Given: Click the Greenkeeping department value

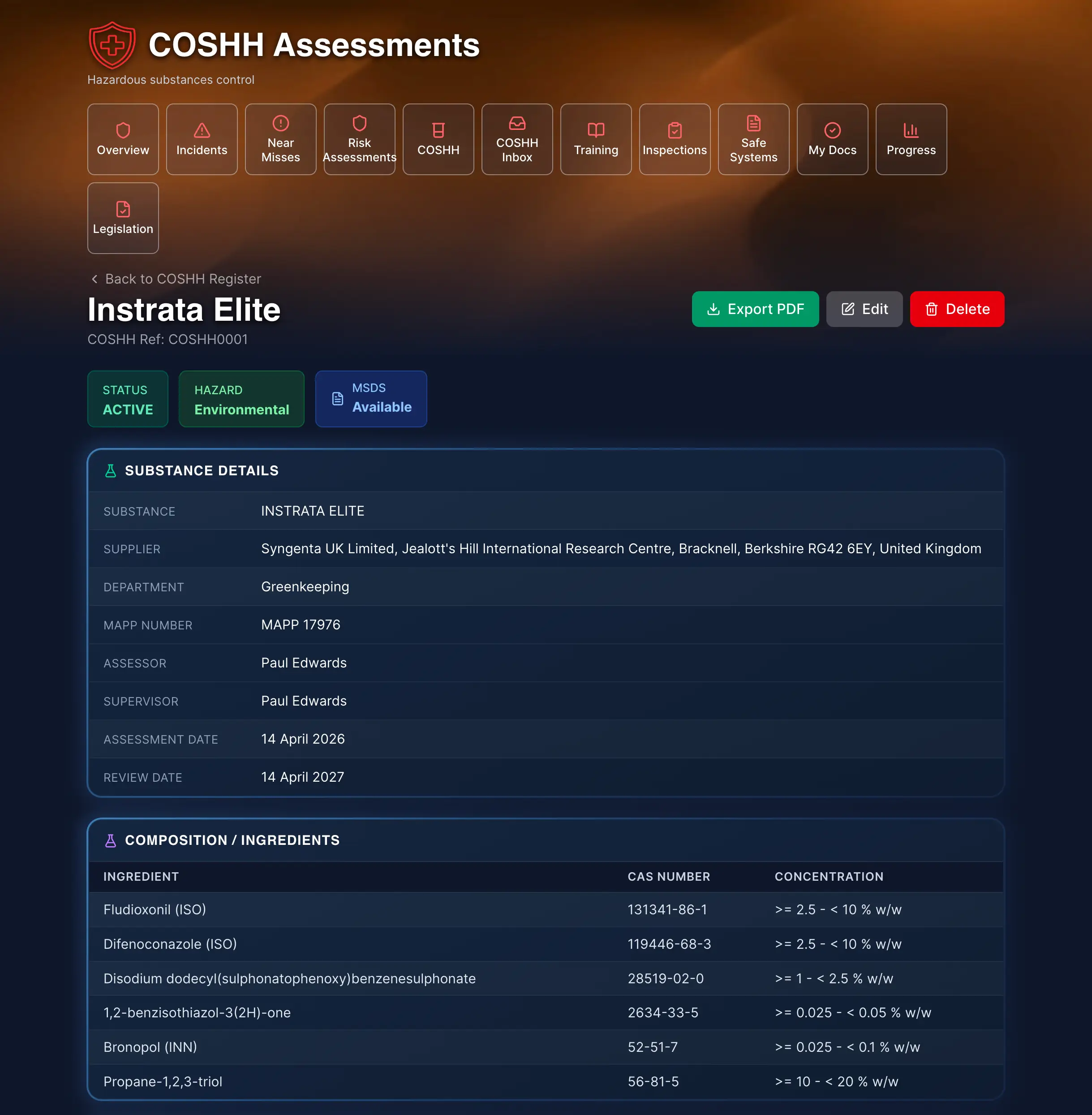Looking at the screenshot, I should [305, 587].
